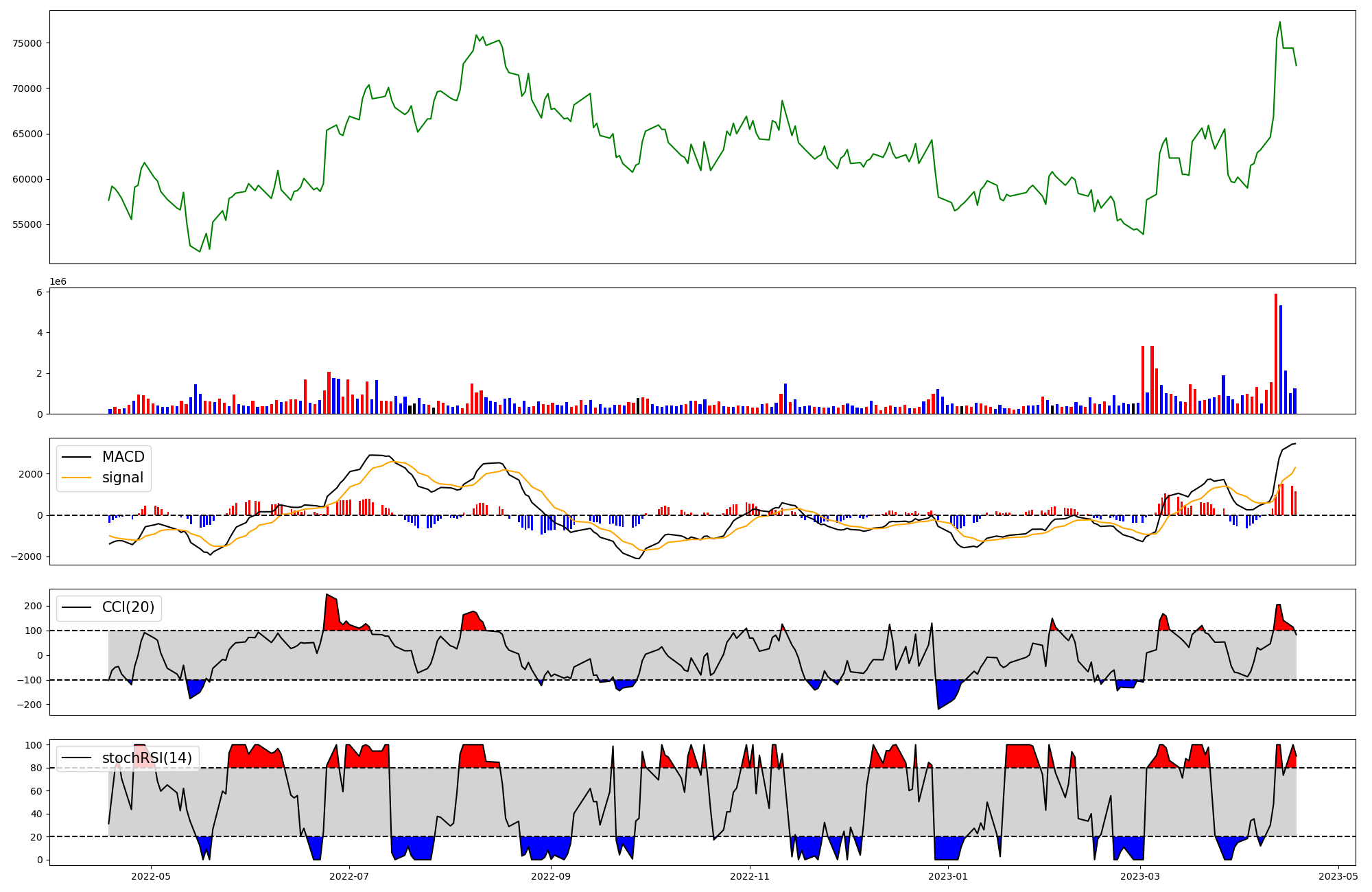Click the 2023-05 x-axis date label
The image size is (1372, 892).
click(x=1338, y=876)
